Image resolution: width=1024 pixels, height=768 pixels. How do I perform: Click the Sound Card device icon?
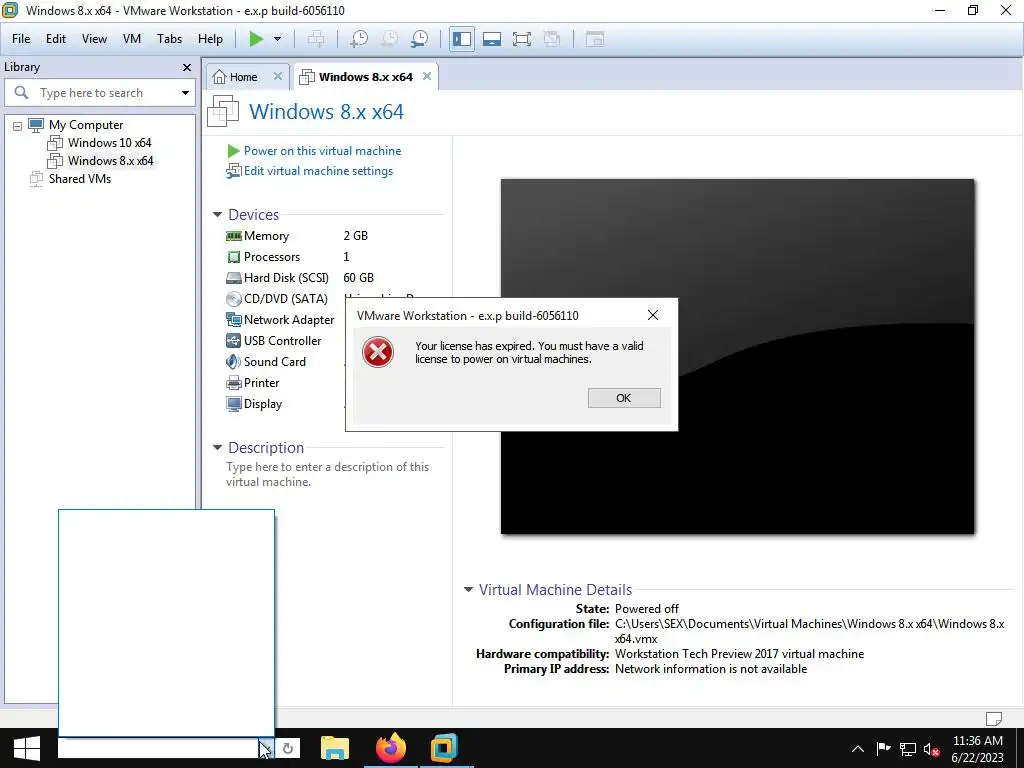[x=233, y=362]
